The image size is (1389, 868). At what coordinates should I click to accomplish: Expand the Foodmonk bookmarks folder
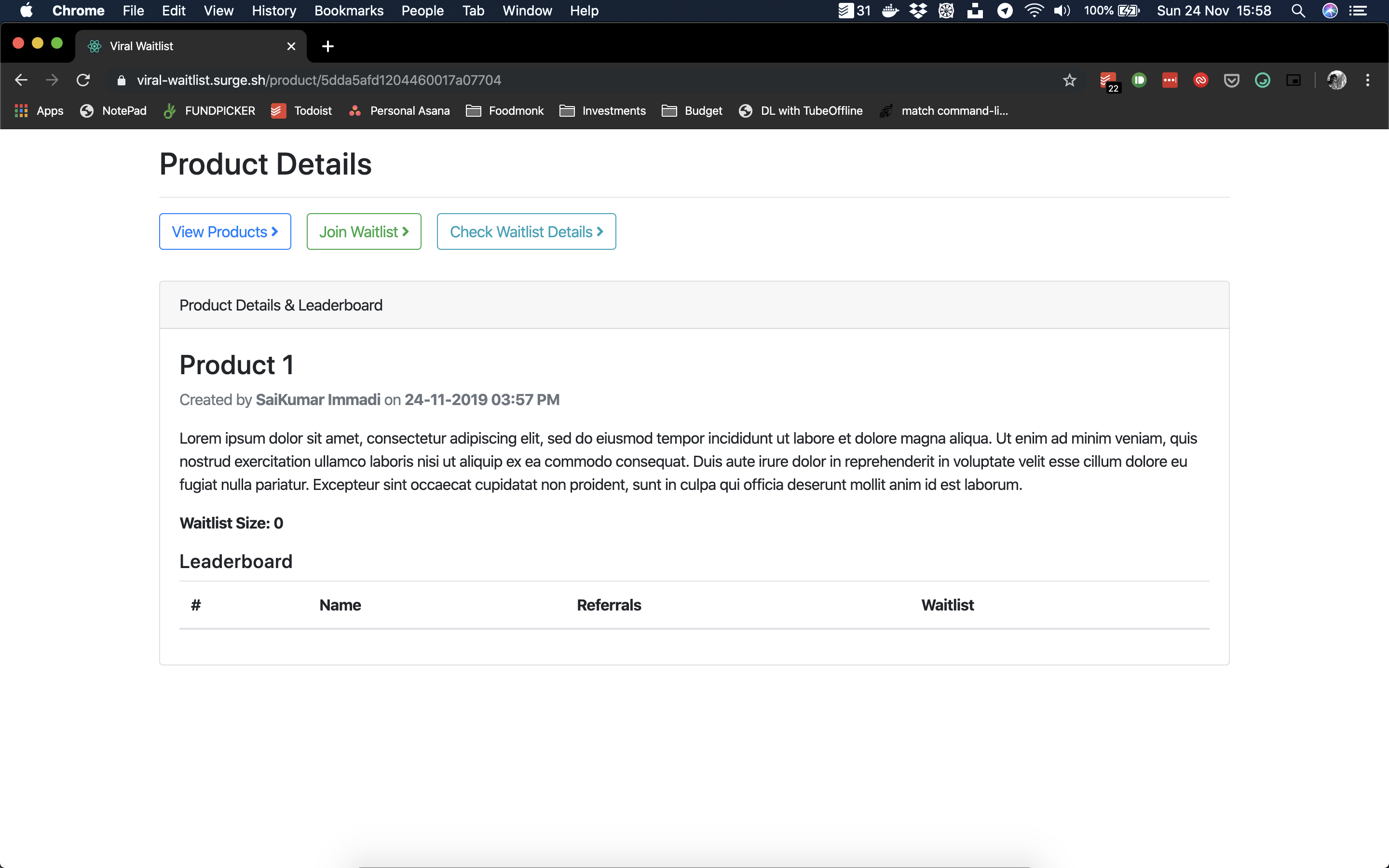click(x=505, y=111)
